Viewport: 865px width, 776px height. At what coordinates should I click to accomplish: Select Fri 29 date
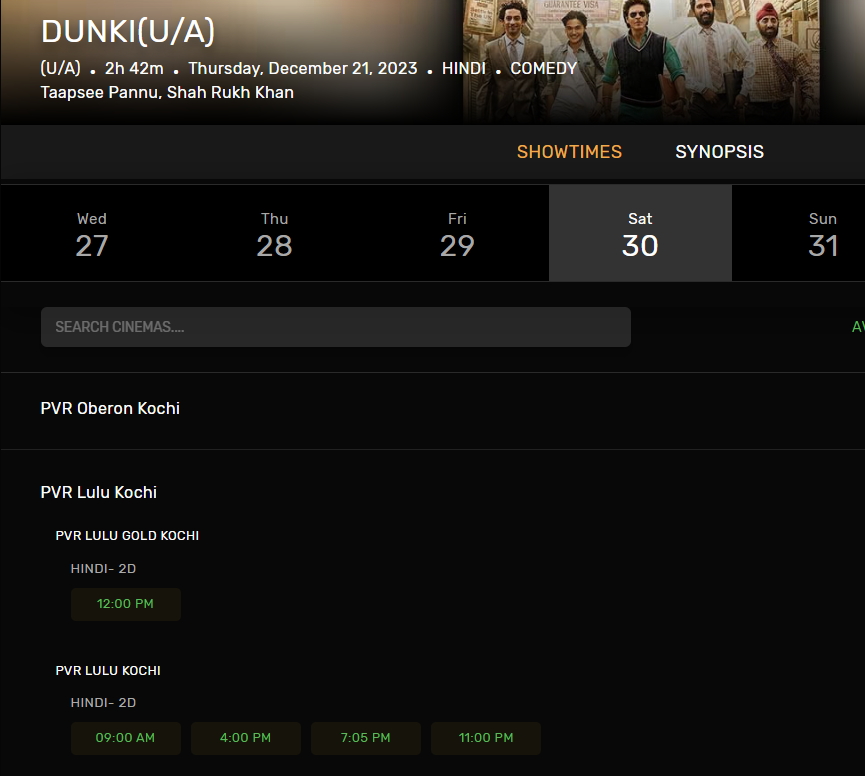point(457,234)
